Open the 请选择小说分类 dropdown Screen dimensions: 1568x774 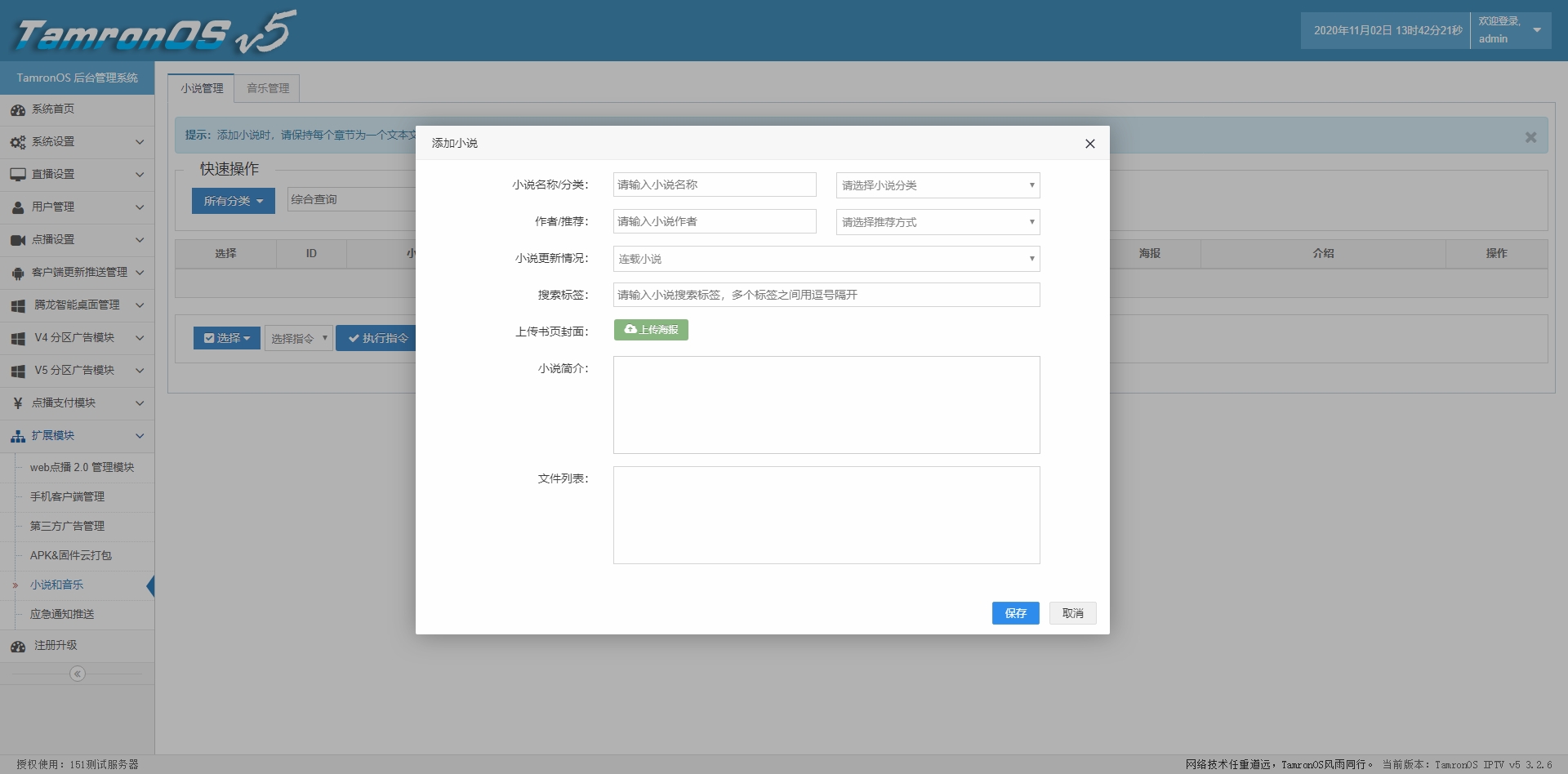click(938, 185)
